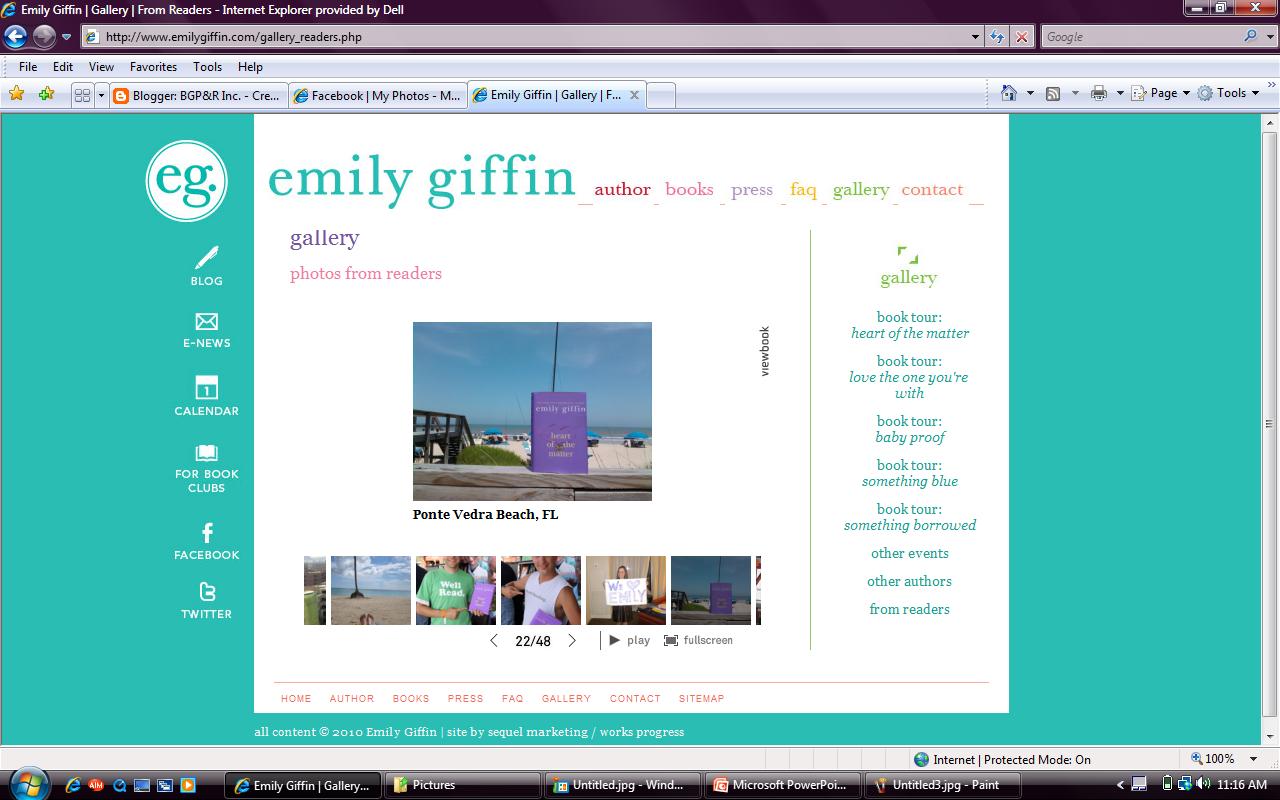Click Add to Favorites icon

pyautogui.click(x=46, y=94)
